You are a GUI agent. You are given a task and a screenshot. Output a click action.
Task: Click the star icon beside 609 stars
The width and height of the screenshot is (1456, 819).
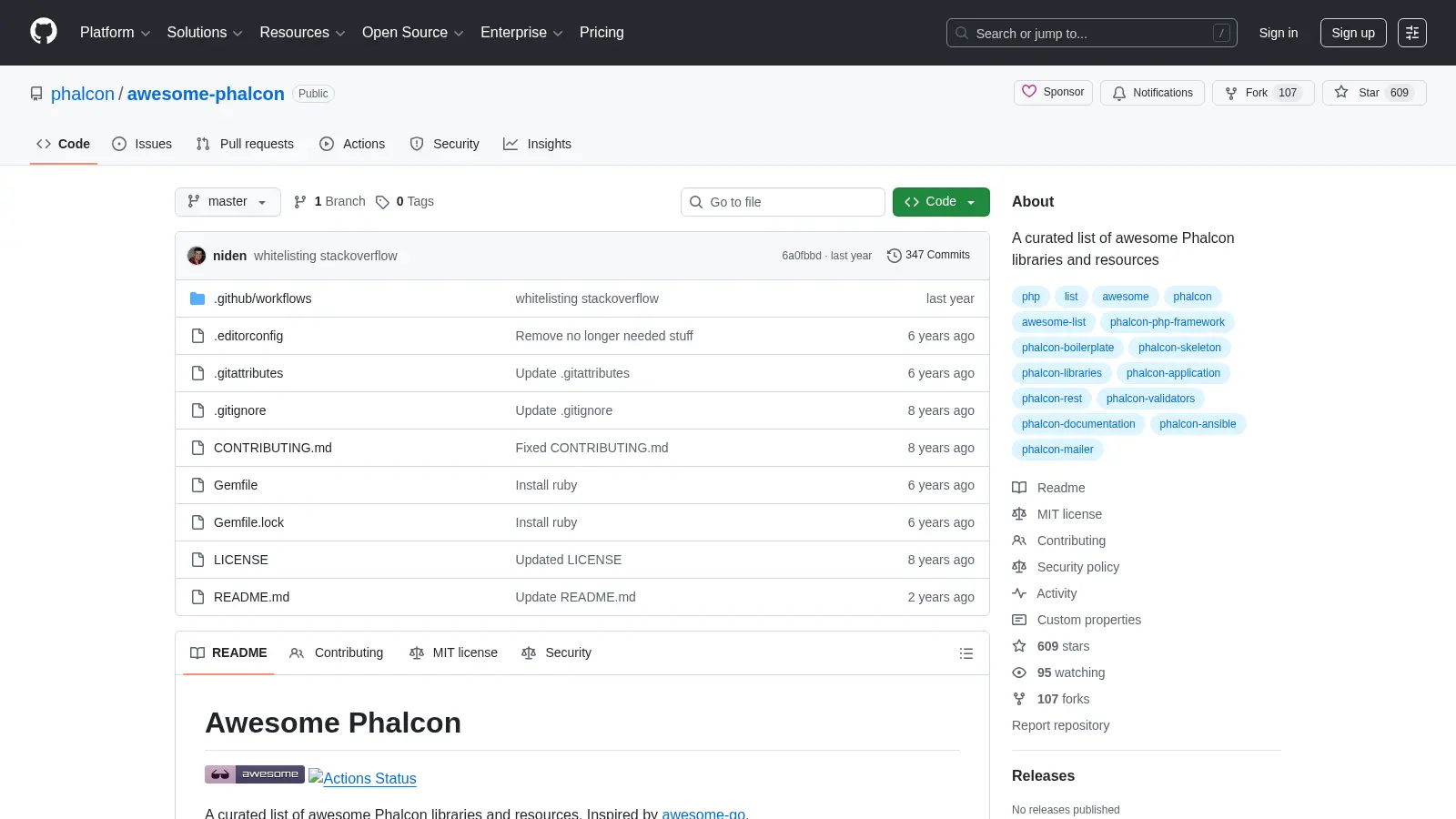[x=1019, y=646]
